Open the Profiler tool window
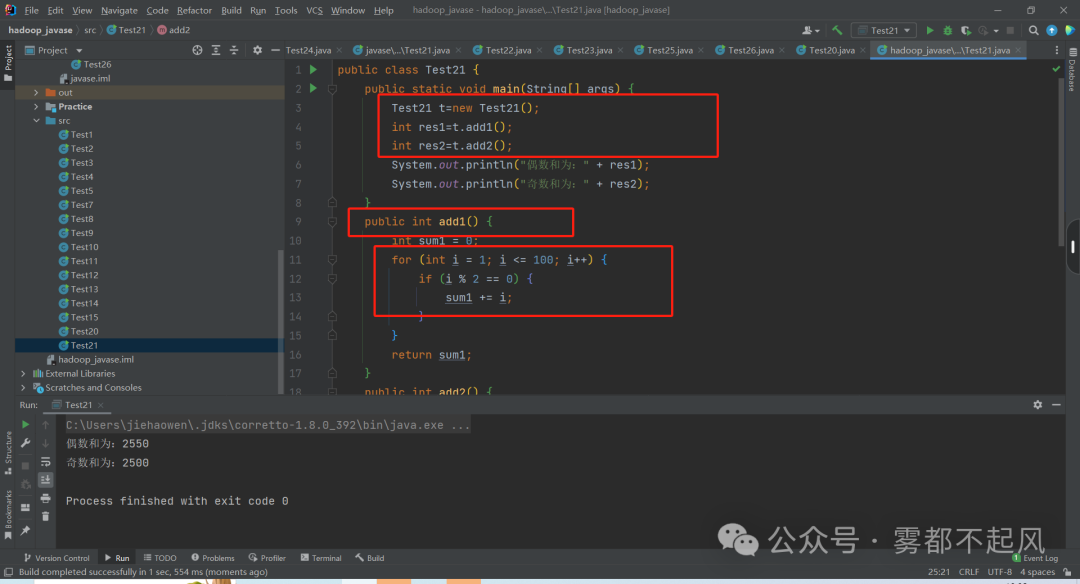1080x584 pixels. pyautogui.click(x=267, y=558)
